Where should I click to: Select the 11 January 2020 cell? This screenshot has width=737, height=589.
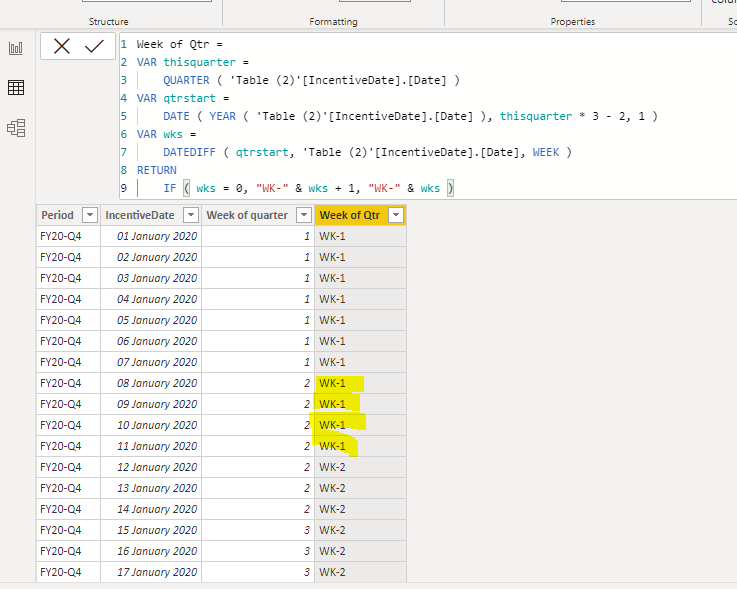[151, 446]
